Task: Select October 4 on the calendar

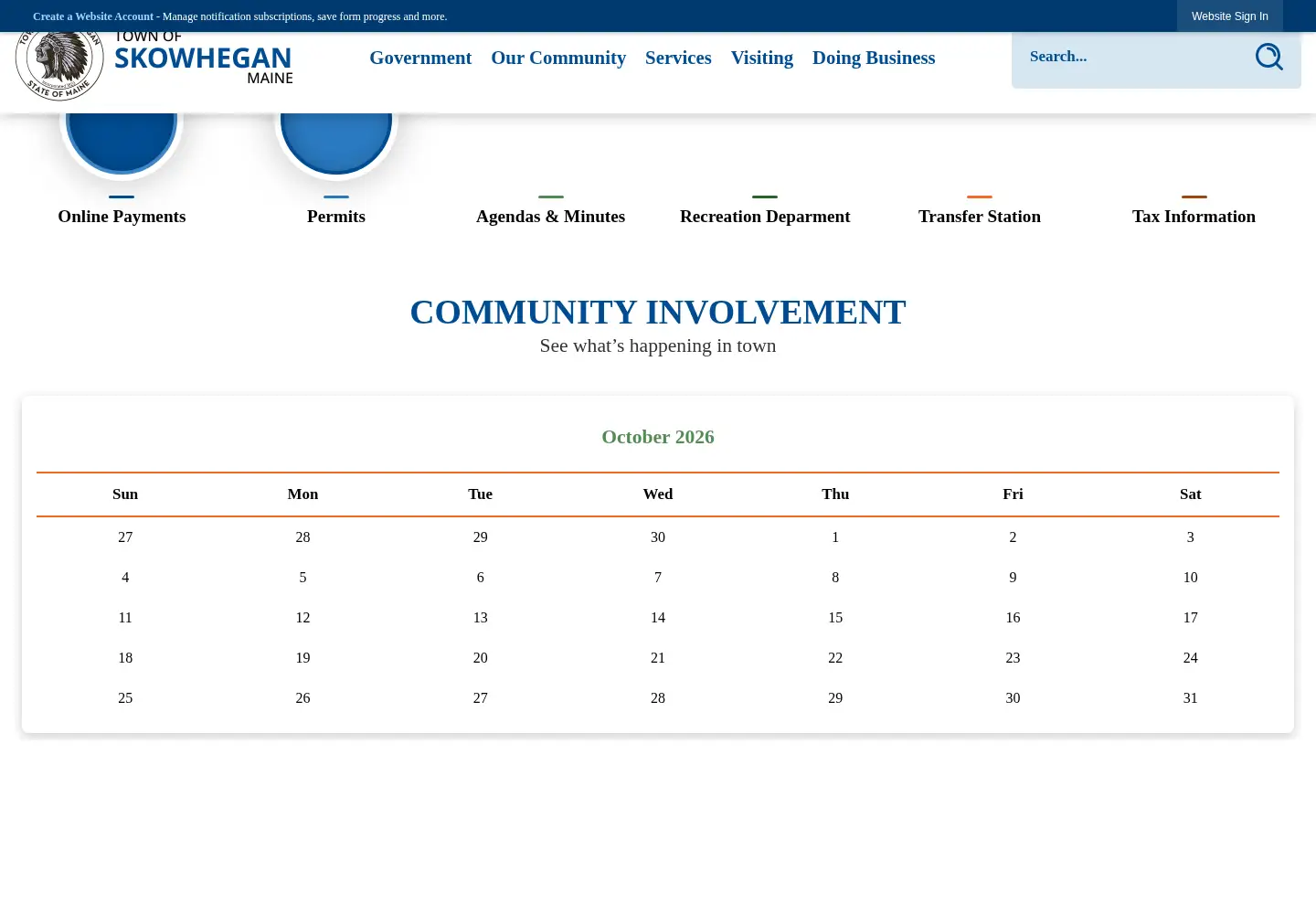Action: point(125,578)
